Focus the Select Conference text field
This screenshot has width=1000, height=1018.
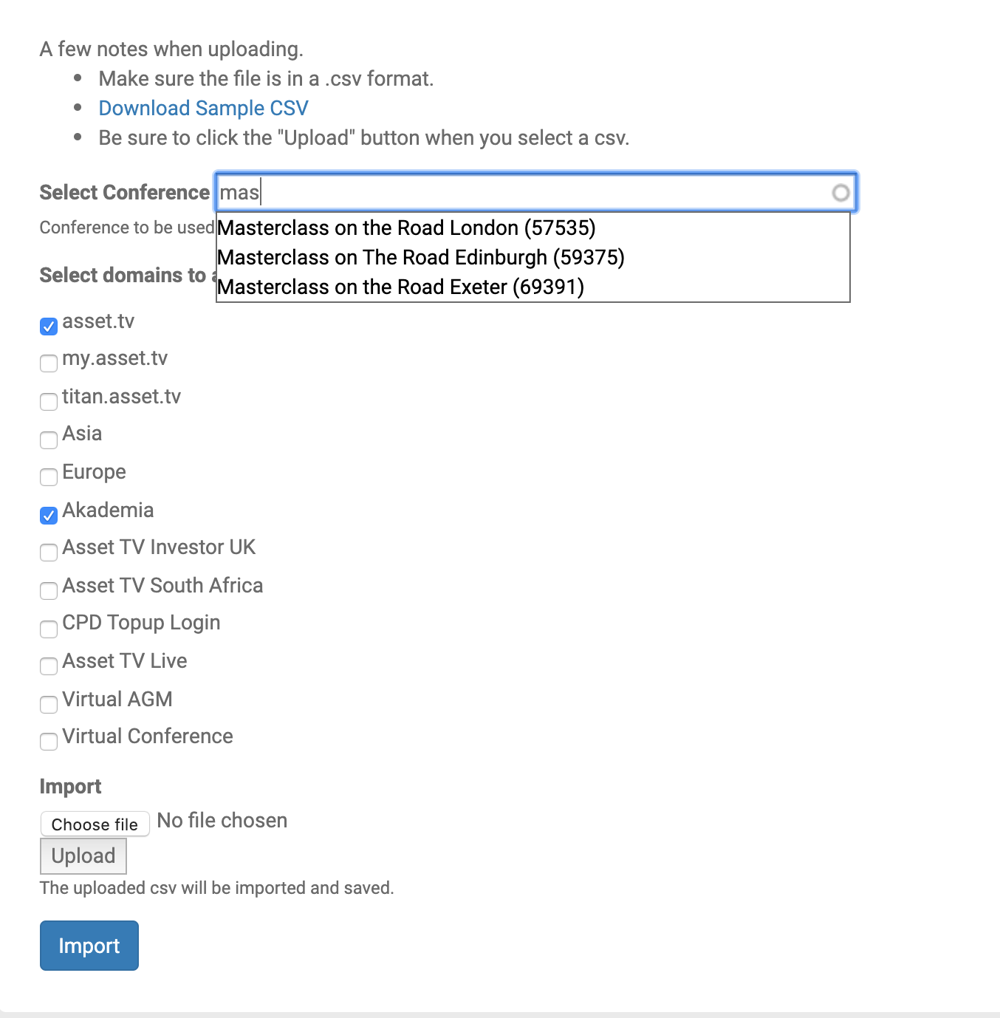point(536,192)
